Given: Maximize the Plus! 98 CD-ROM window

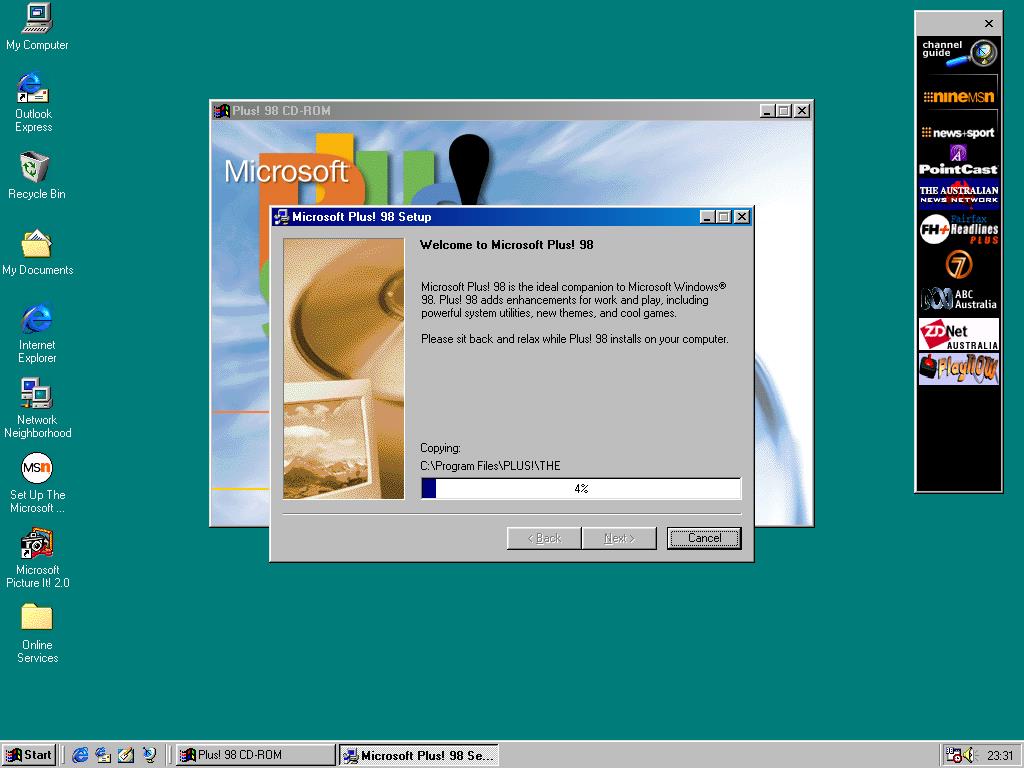Looking at the screenshot, I should [784, 111].
